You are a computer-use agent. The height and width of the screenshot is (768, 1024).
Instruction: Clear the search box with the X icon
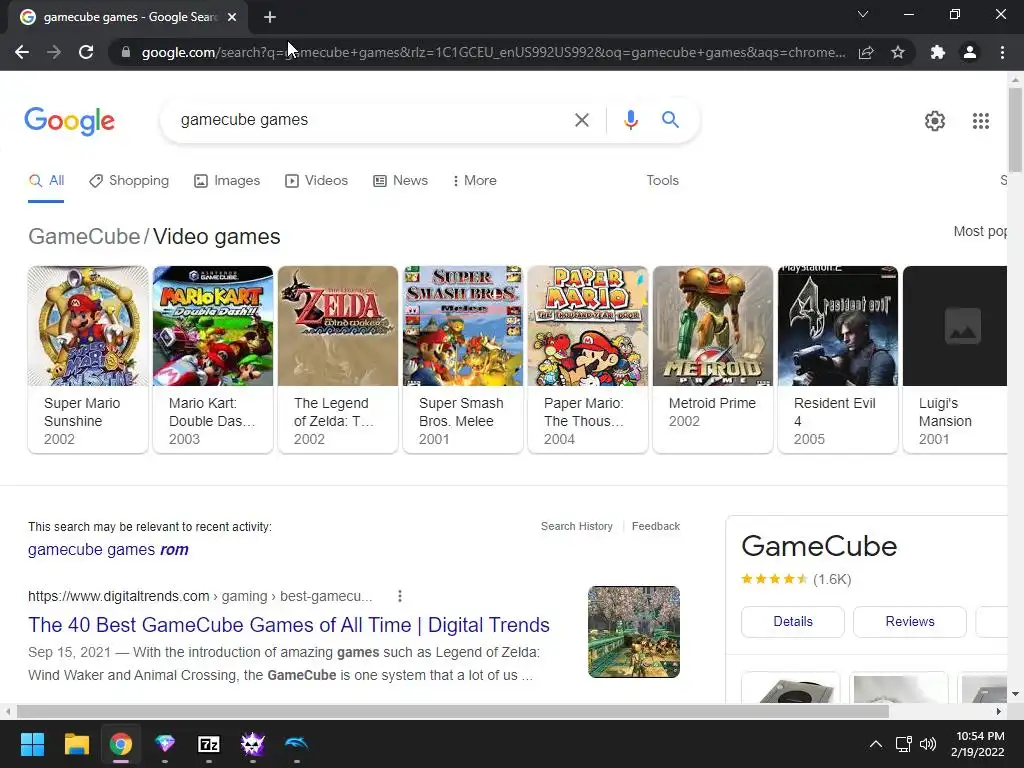(581, 120)
